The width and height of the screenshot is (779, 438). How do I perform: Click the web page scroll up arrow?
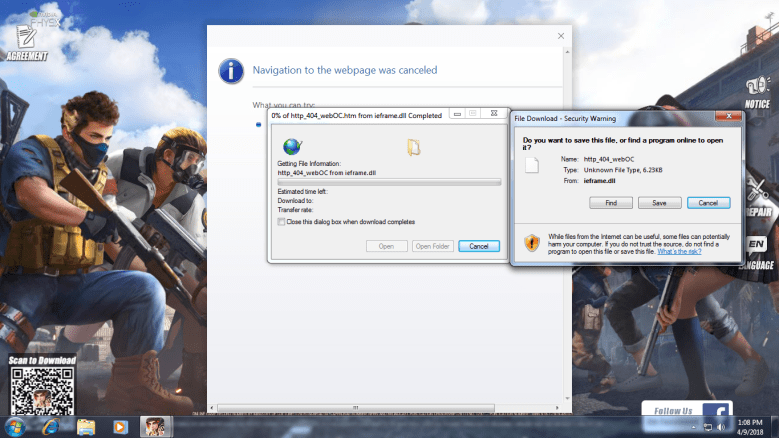pyautogui.click(x=567, y=52)
